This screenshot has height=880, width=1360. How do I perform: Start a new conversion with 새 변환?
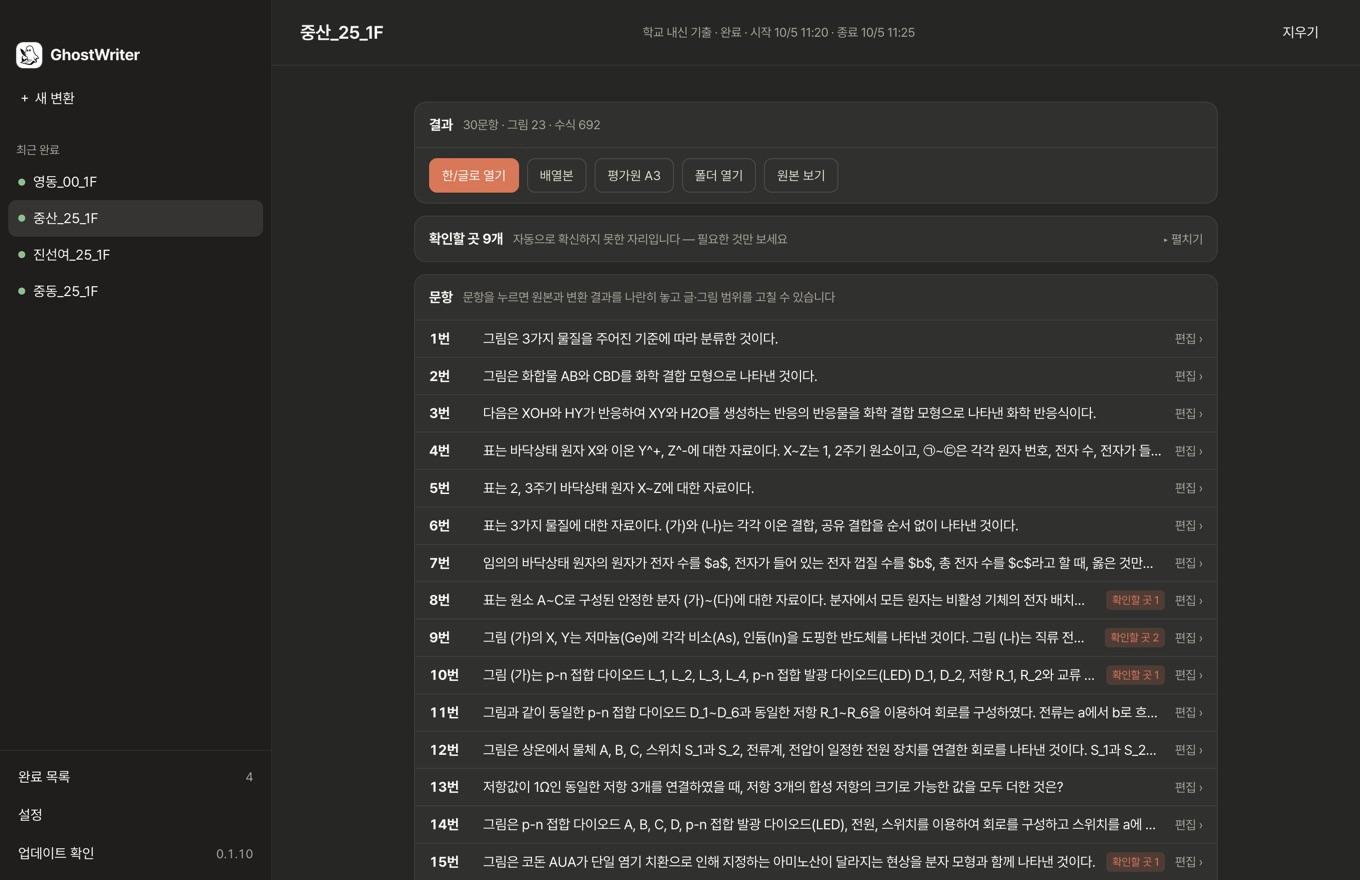[x=47, y=98]
